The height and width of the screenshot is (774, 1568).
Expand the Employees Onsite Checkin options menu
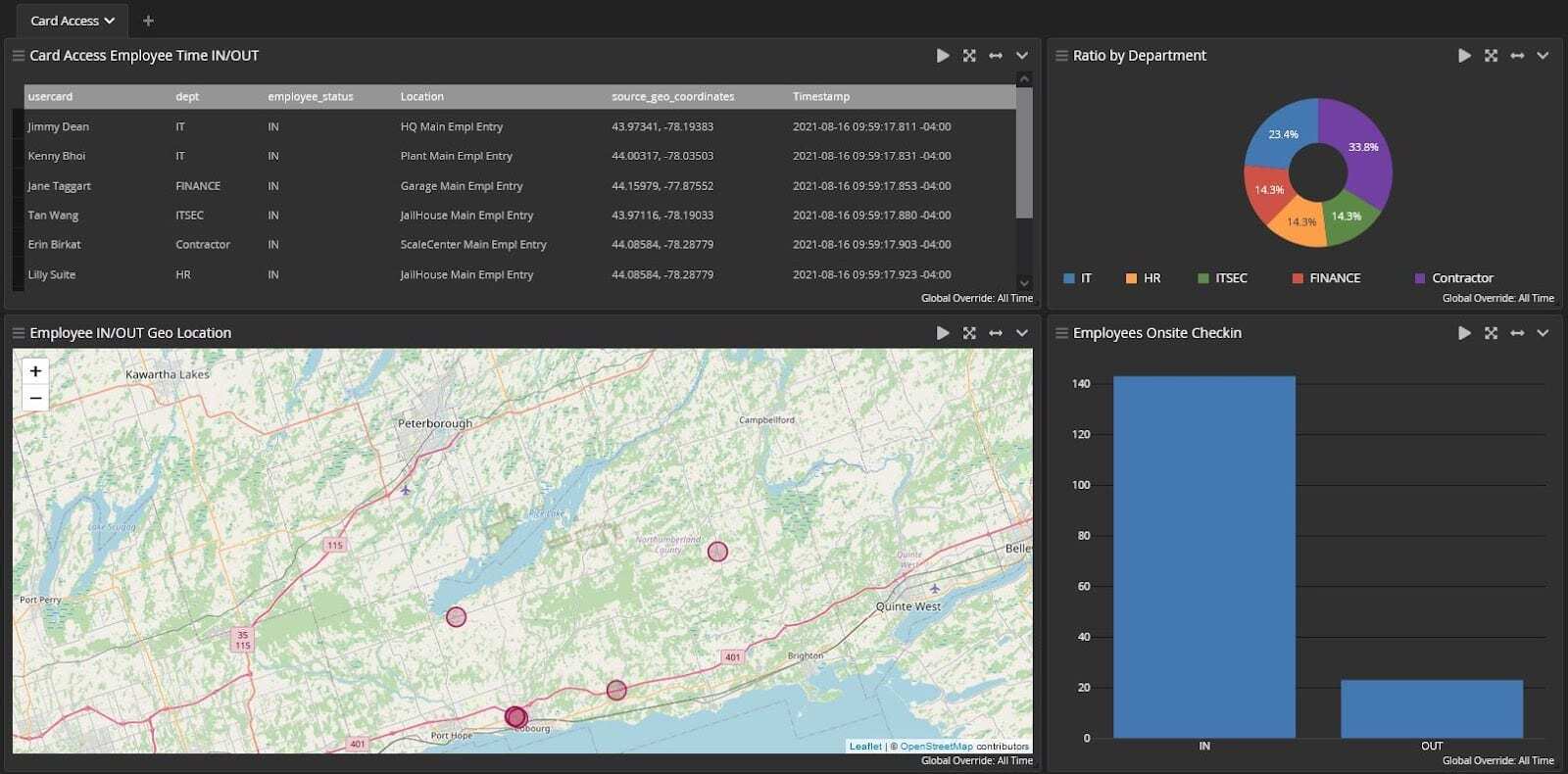1543,333
